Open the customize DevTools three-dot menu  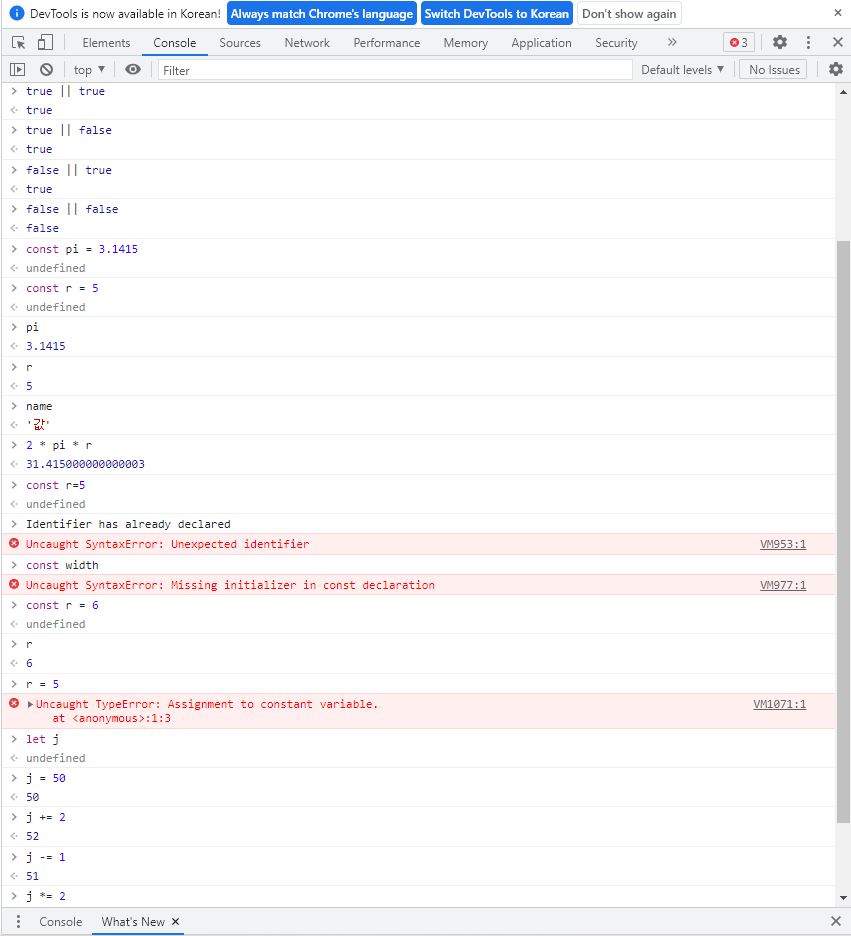[x=808, y=42]
